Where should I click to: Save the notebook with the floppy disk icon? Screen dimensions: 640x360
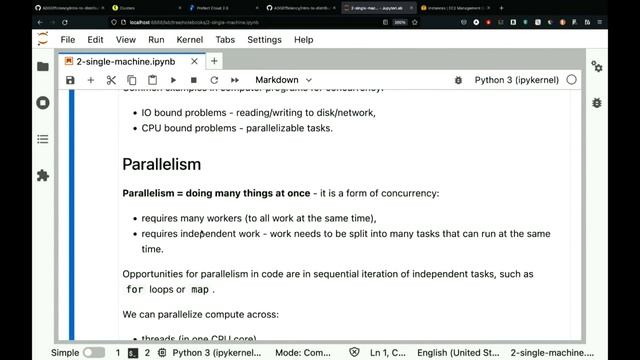click(70, 80)
